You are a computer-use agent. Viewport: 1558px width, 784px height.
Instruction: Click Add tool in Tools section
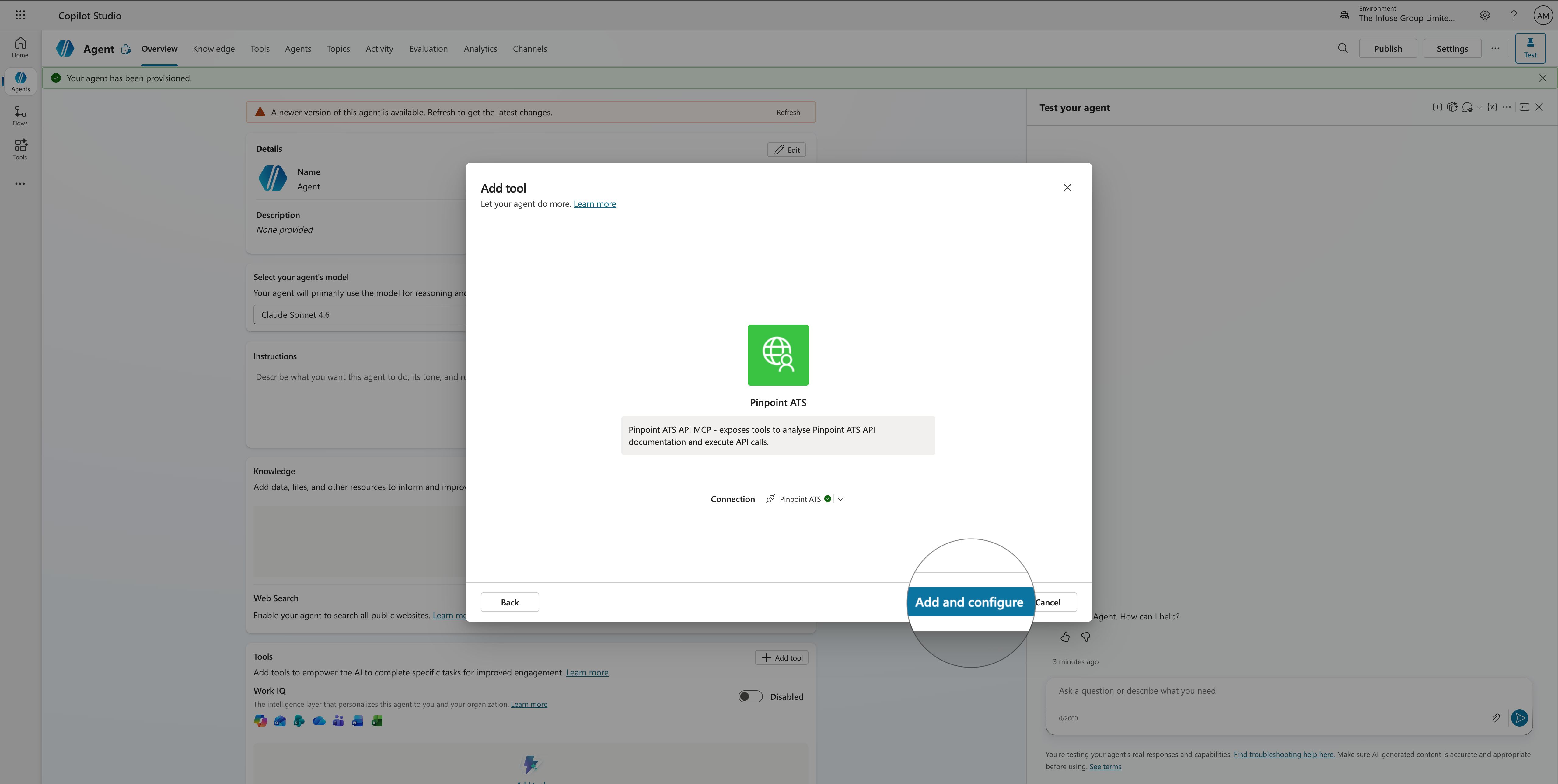click(x=781, y=658)
